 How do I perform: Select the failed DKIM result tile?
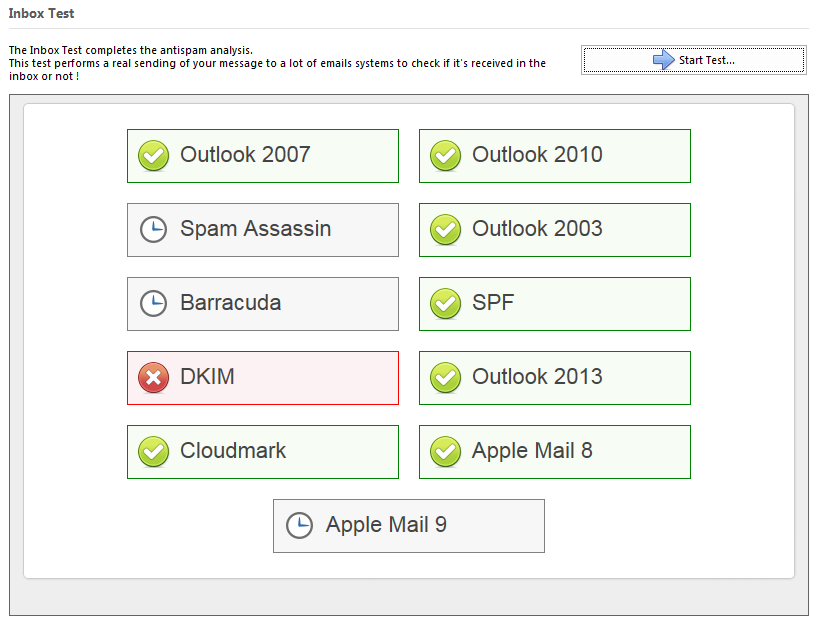[x=263, y=378]
